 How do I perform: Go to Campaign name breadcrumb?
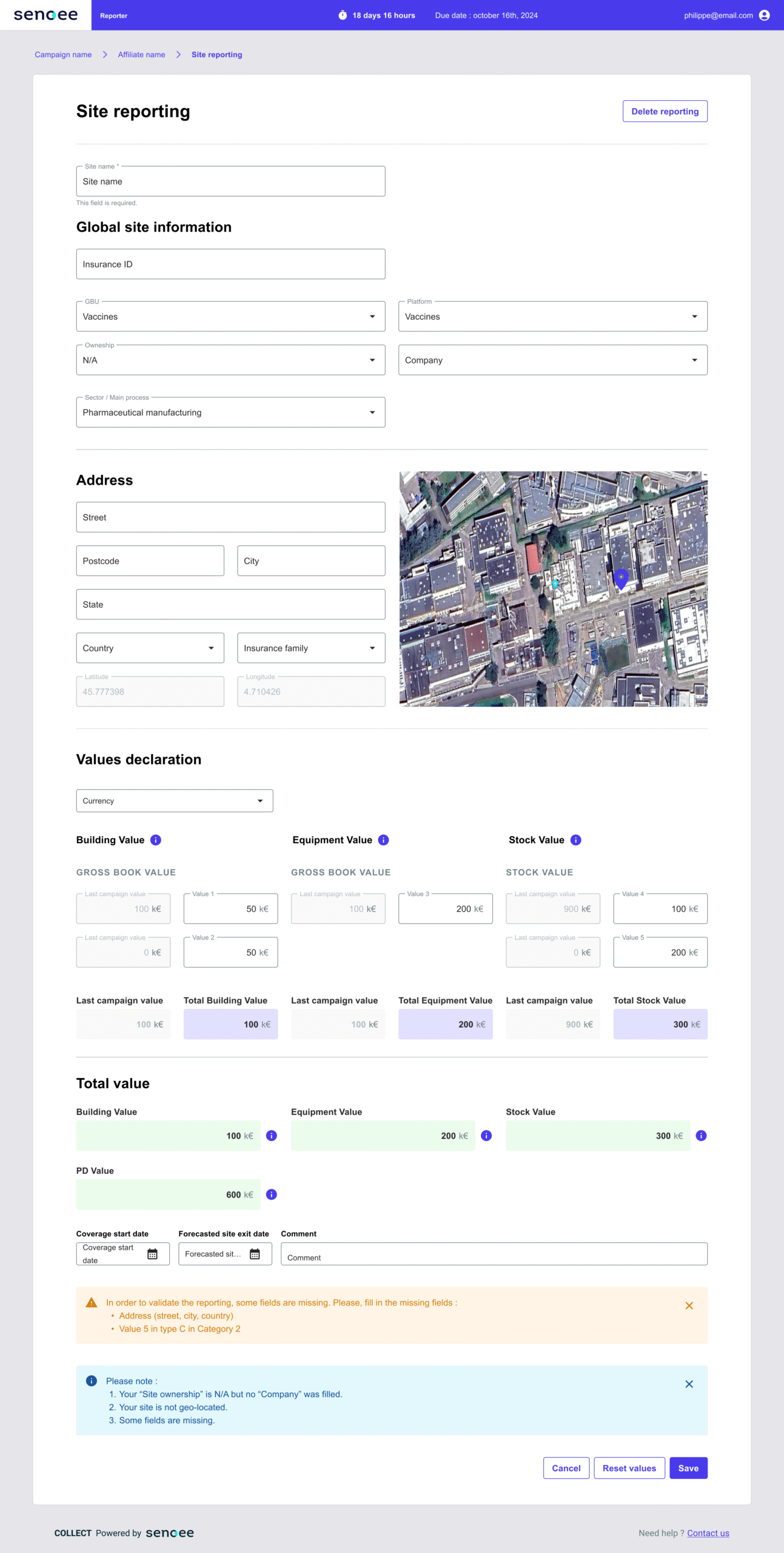pos(63,55)
